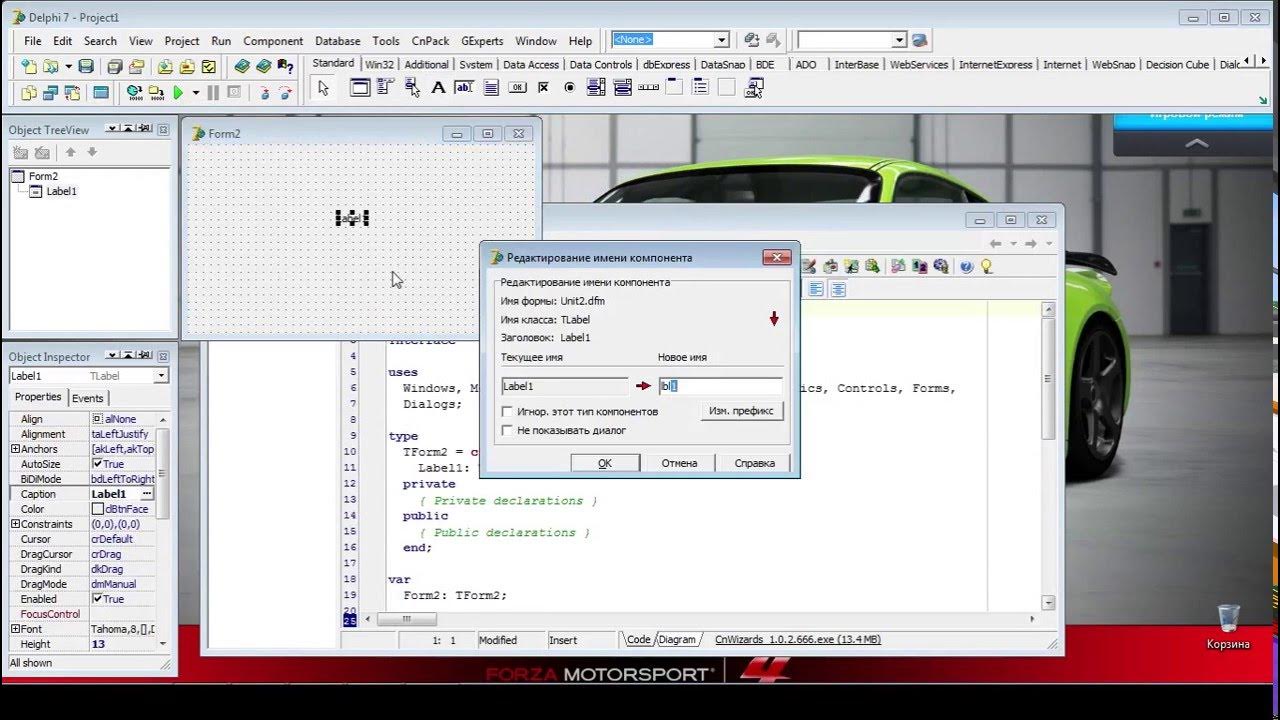Click the 'Изм. префикс' button
This screenshot has width=1280, height=720.
click(741, 411)
